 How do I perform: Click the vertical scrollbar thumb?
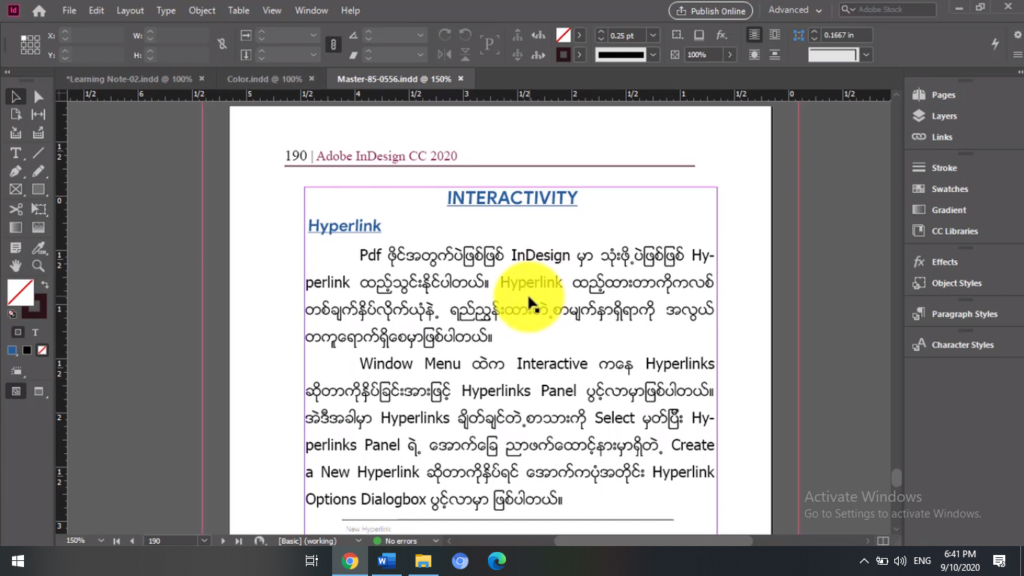click(896, 478)
